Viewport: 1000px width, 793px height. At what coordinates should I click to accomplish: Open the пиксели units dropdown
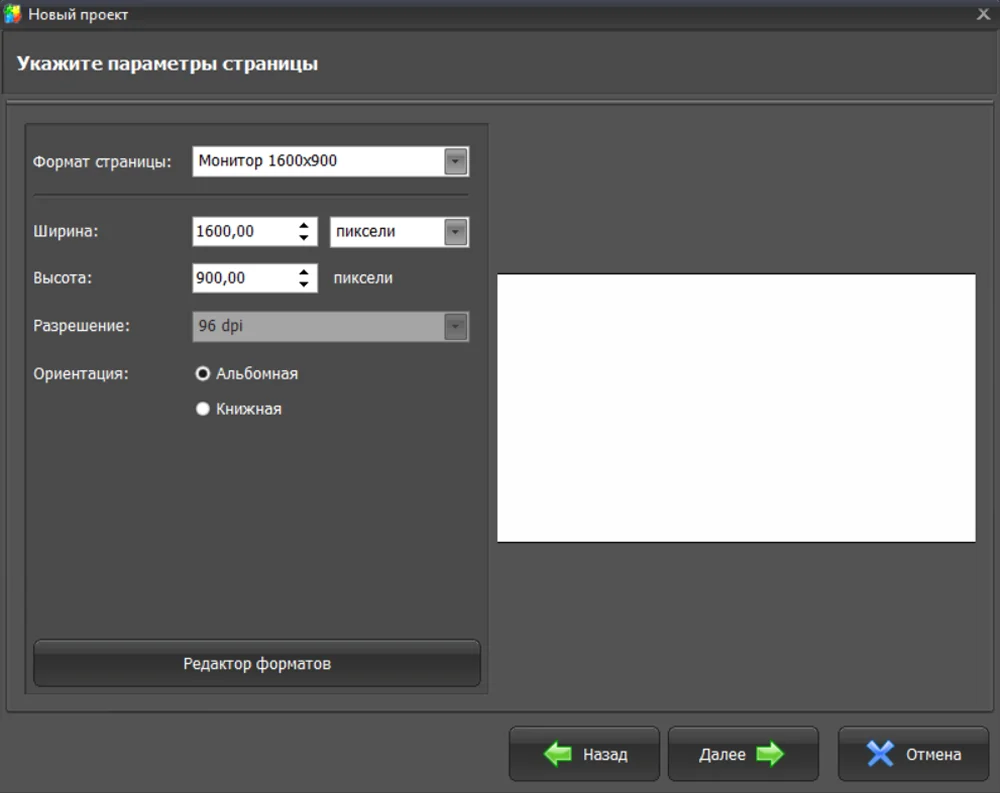pos(399,232)
